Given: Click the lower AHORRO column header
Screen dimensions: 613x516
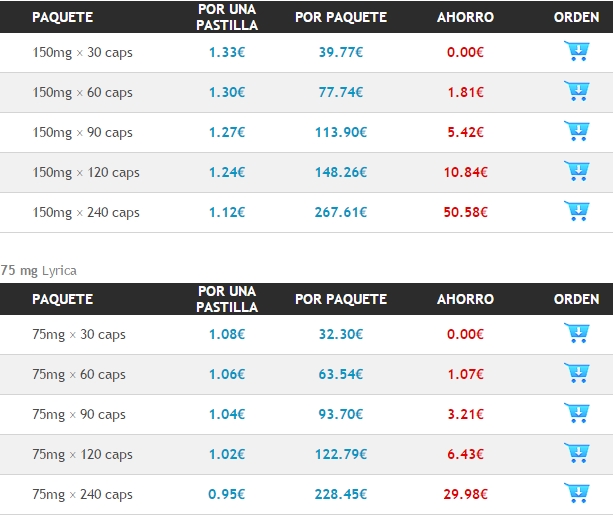Looking at the screenshot, I should point(465,299).
